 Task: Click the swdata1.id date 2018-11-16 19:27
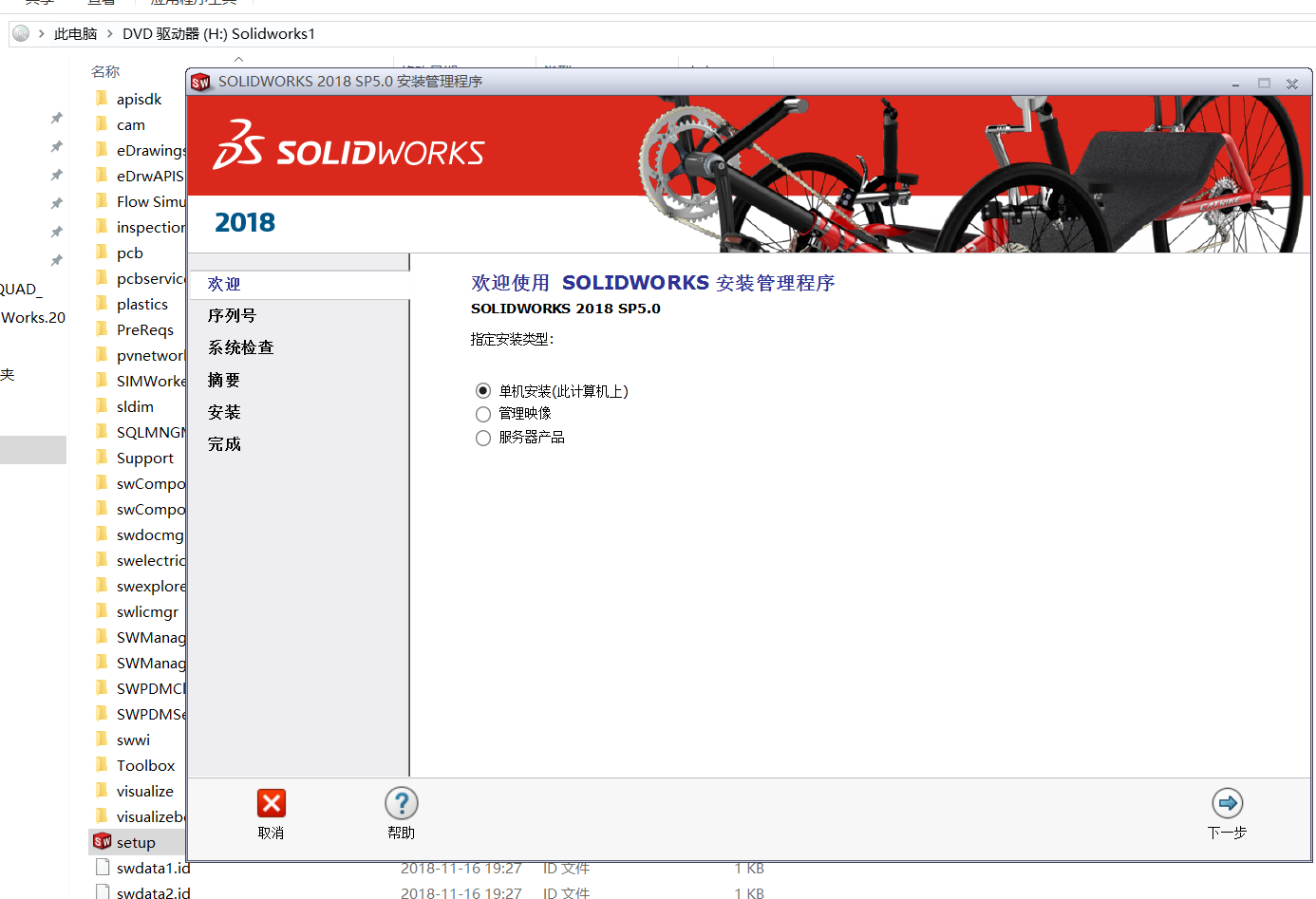461,869
